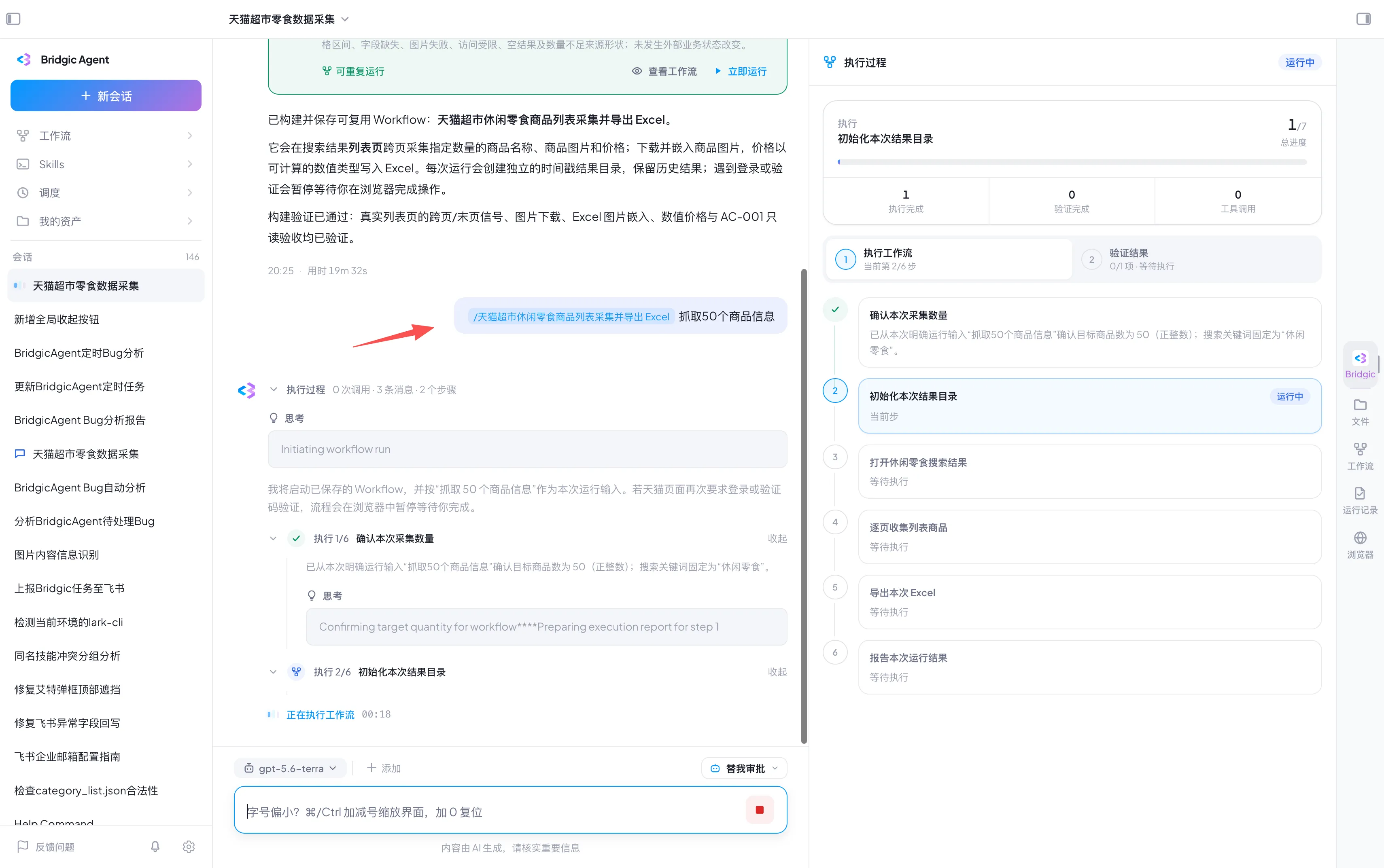Open conversation 同名技能冲突分组分析
The width and height of the screenshot is (1384, 868).
(x=106, y=656)
